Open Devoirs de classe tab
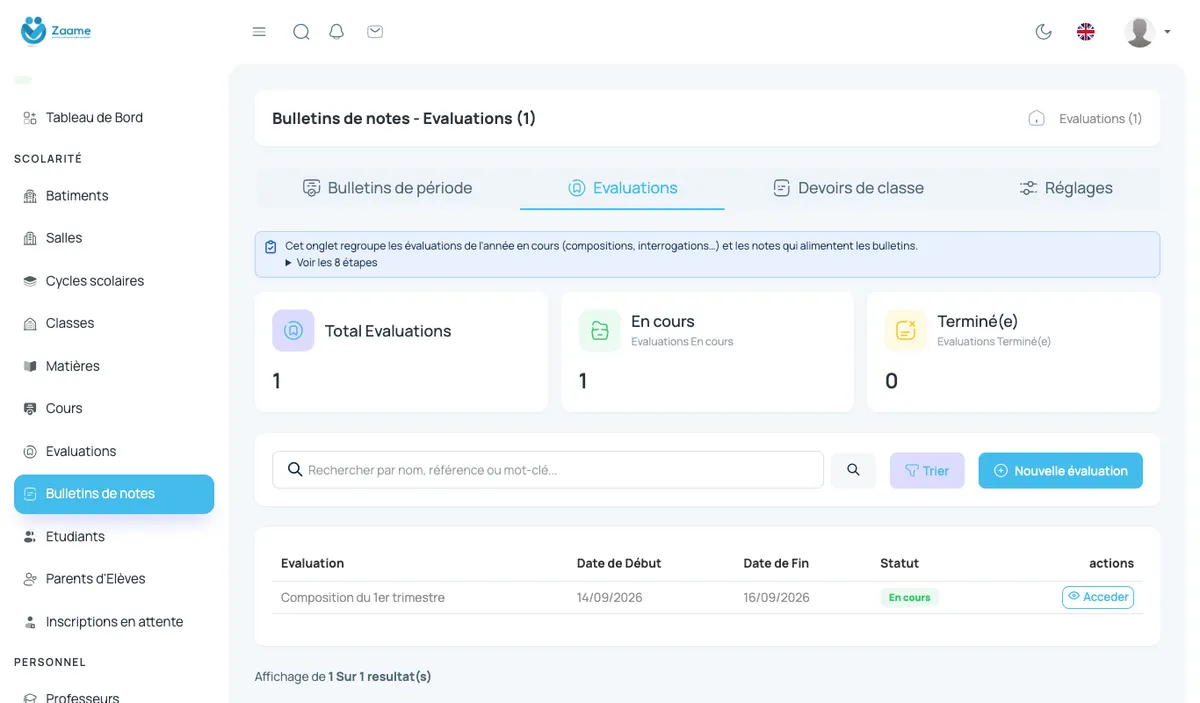1200x703 pixels. point(848,188)
